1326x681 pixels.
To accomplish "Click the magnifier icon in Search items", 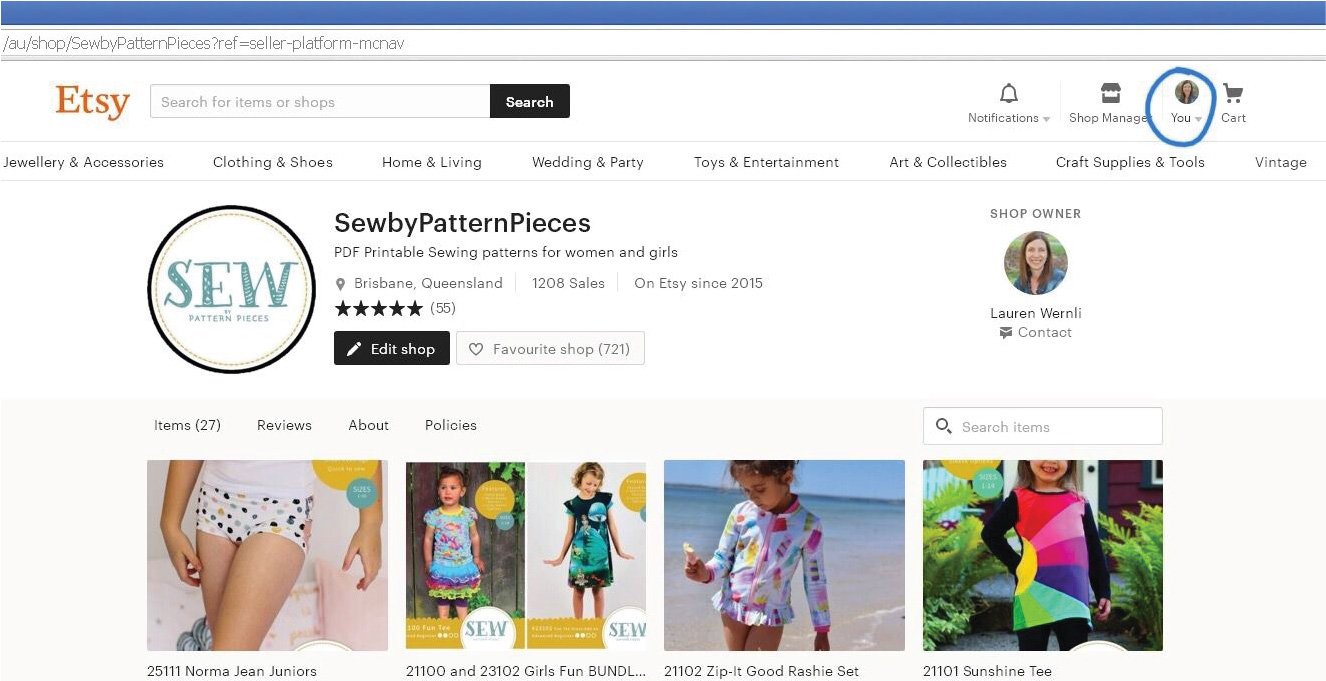I will [x=943, y=426].
